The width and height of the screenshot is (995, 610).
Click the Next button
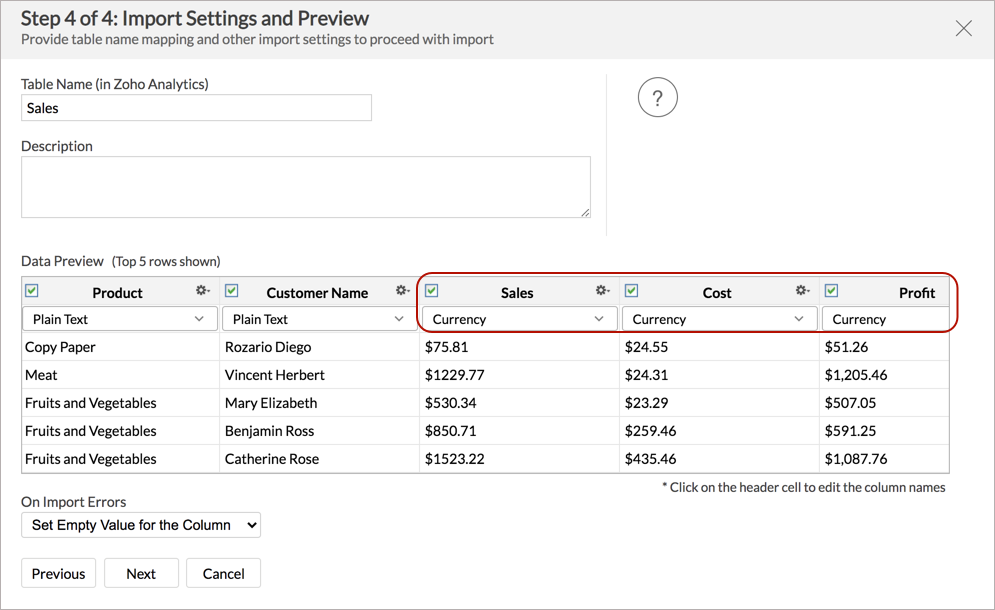(x=141, y=573)
